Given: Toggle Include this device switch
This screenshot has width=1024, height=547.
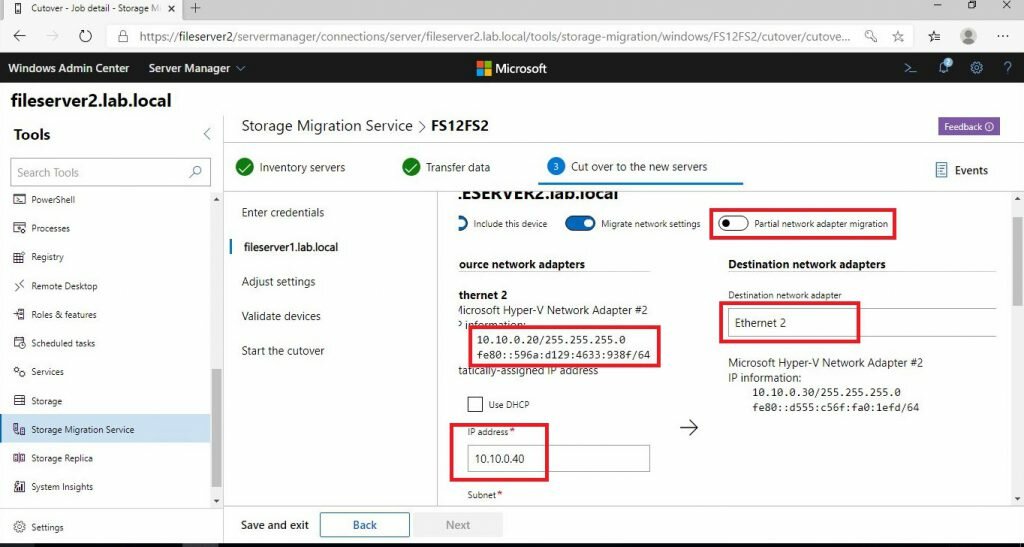Looking at the screenshot, I should [463, 224].
